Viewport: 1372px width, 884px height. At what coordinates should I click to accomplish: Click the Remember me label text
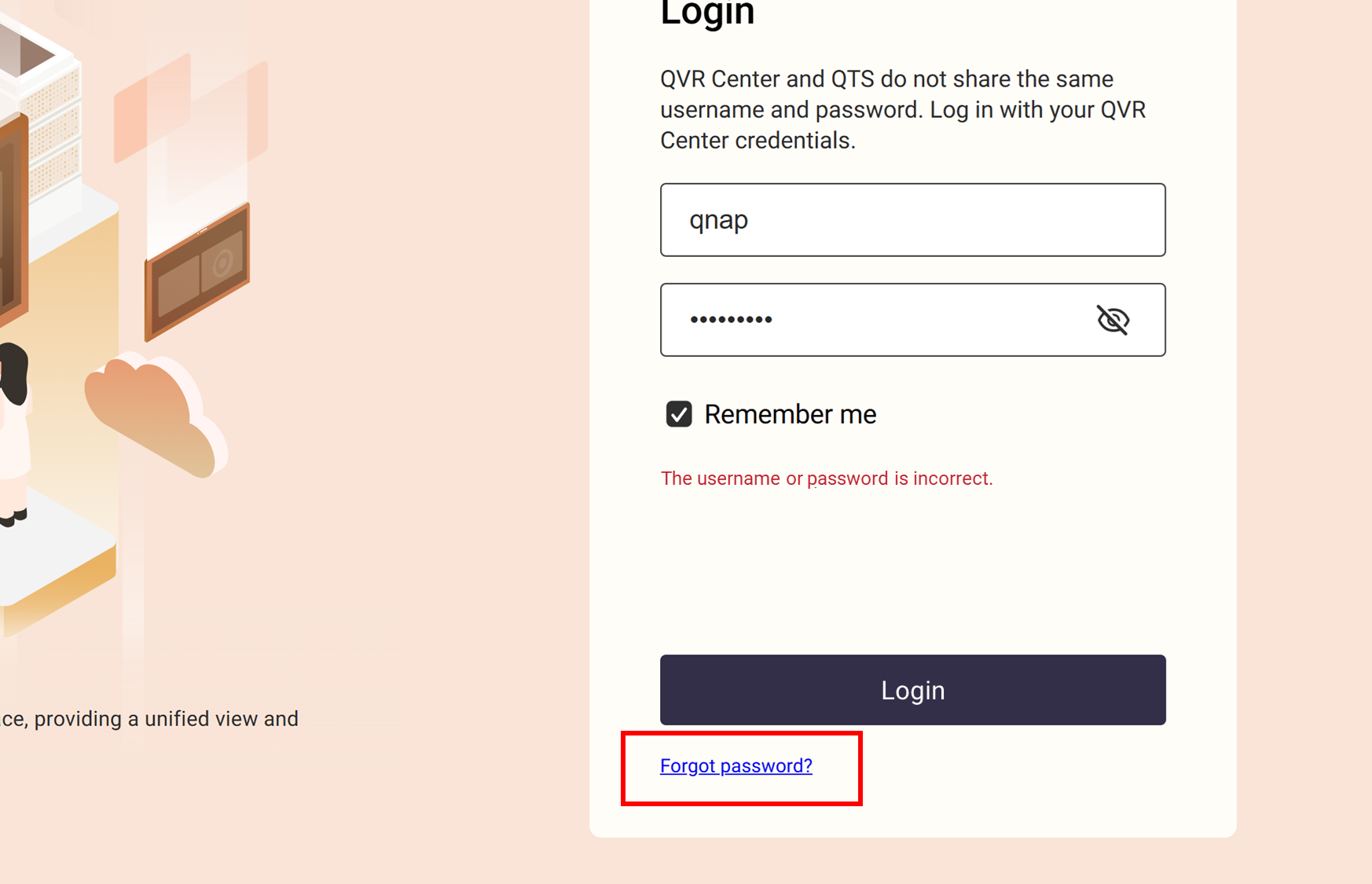click(x=790, y=414)
